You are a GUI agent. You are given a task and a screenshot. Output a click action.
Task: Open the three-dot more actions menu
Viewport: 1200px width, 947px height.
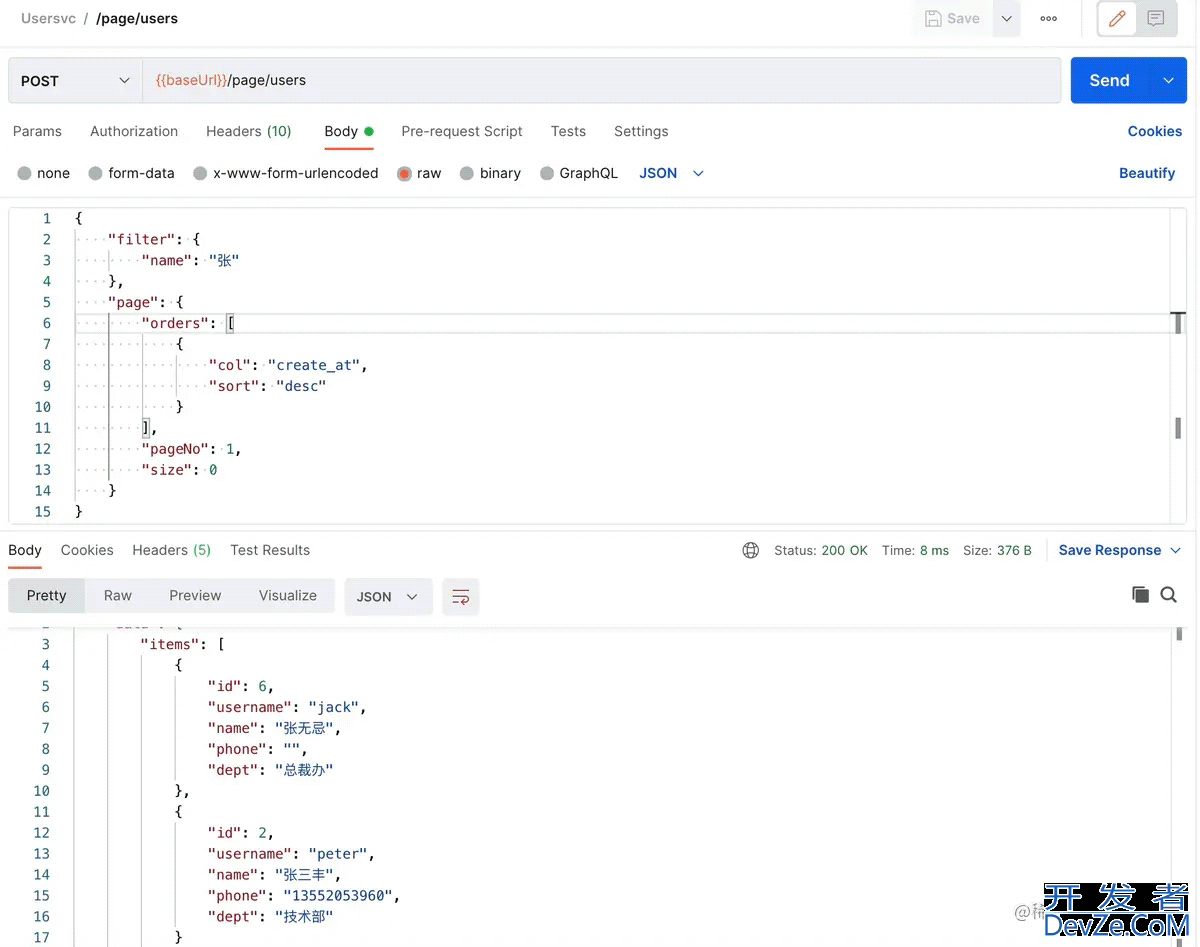[1048, 19]
